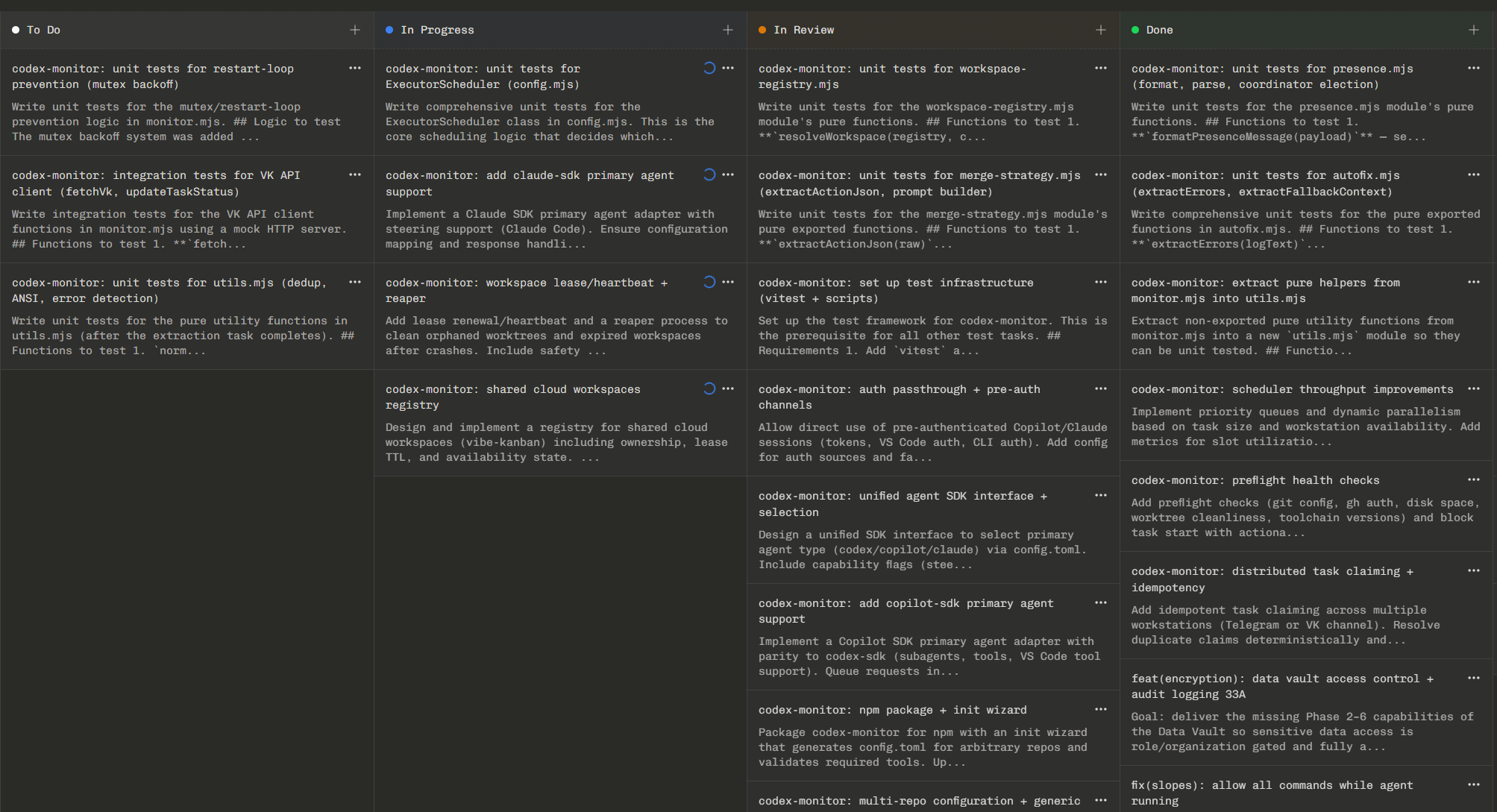
Task: Click the To Do column title
Action: point(43,30)
